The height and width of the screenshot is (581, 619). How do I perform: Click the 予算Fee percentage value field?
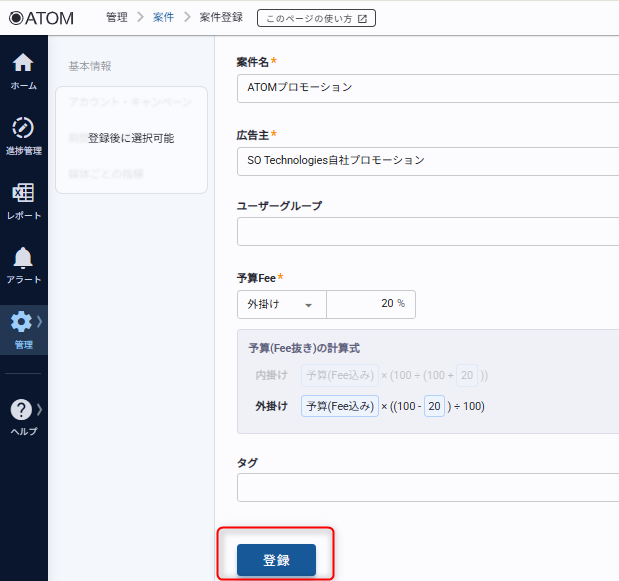370,304
